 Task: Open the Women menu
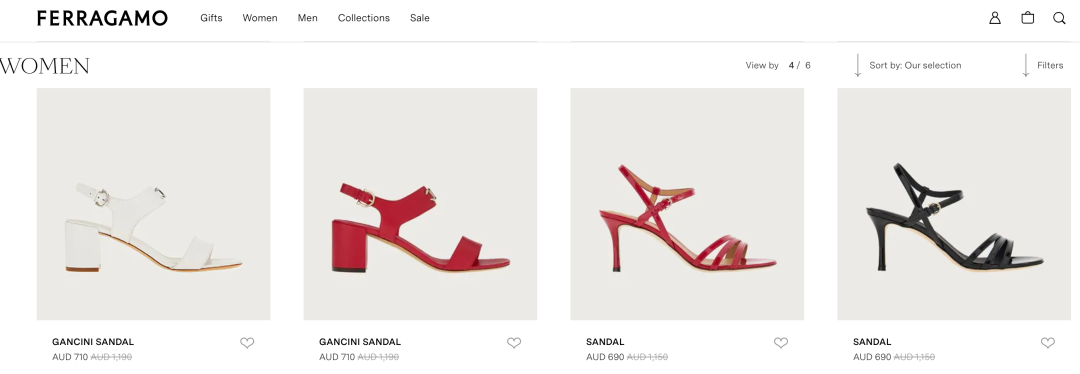coord(260,18)
